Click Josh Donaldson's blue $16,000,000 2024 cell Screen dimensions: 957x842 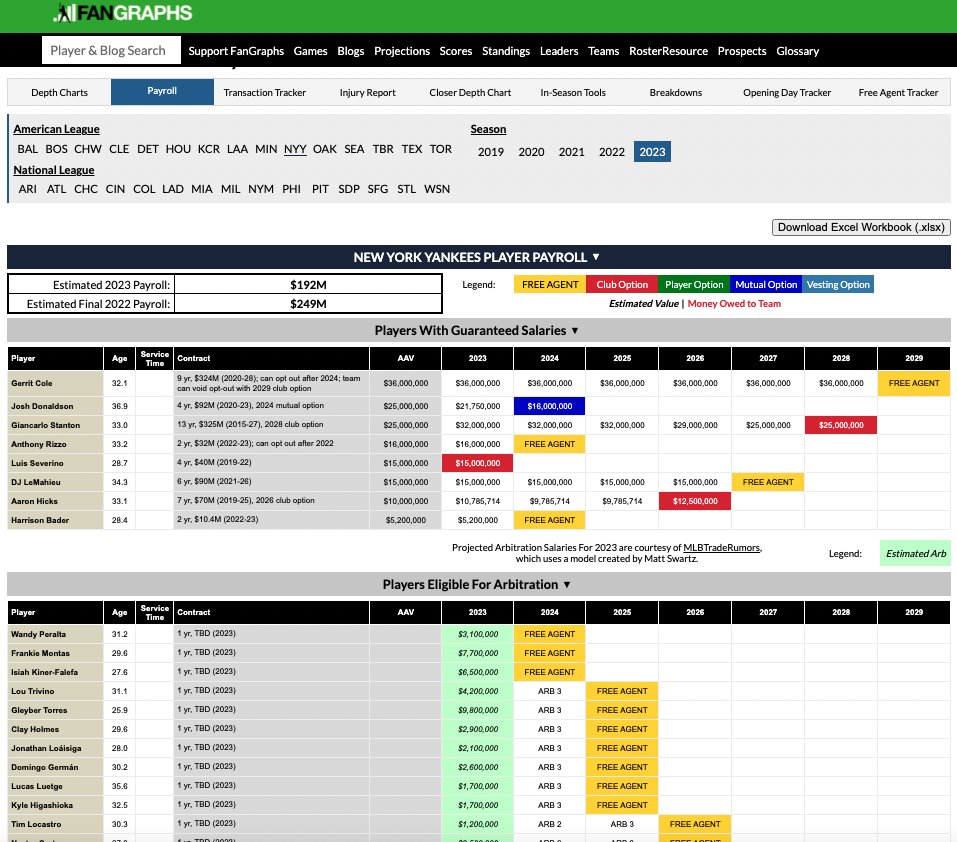tap(549, 406)
